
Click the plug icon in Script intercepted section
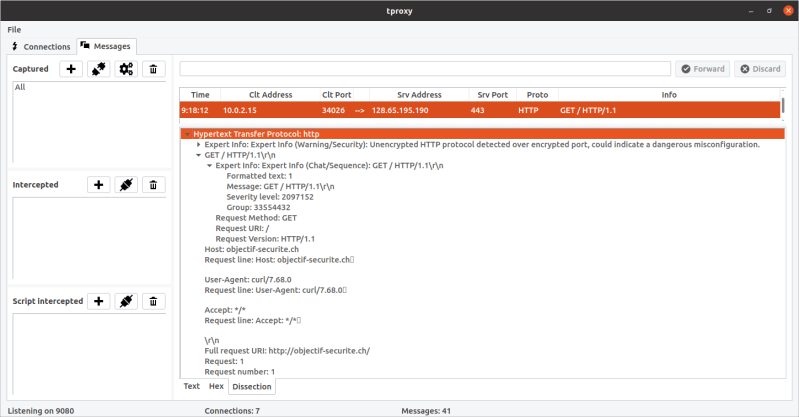coord(126,301)
